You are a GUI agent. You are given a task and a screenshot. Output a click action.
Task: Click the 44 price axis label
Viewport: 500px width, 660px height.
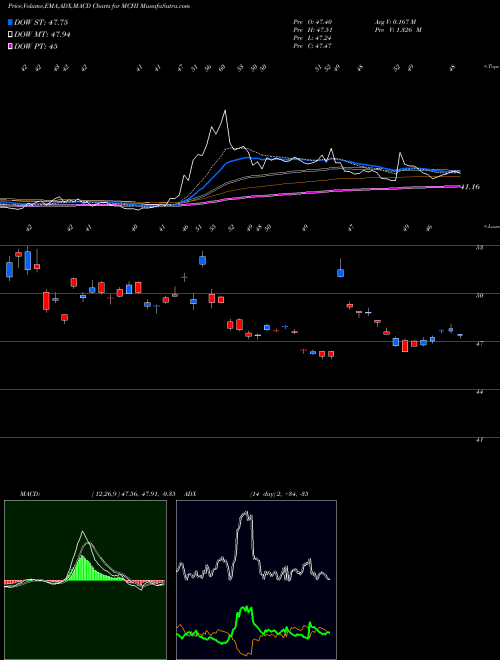pos(479,392)
